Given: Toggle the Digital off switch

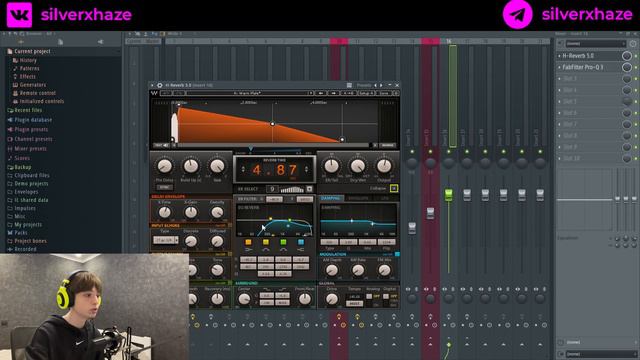Looking at the screenshot, I should pyautogui.click(x=386, y=296).
